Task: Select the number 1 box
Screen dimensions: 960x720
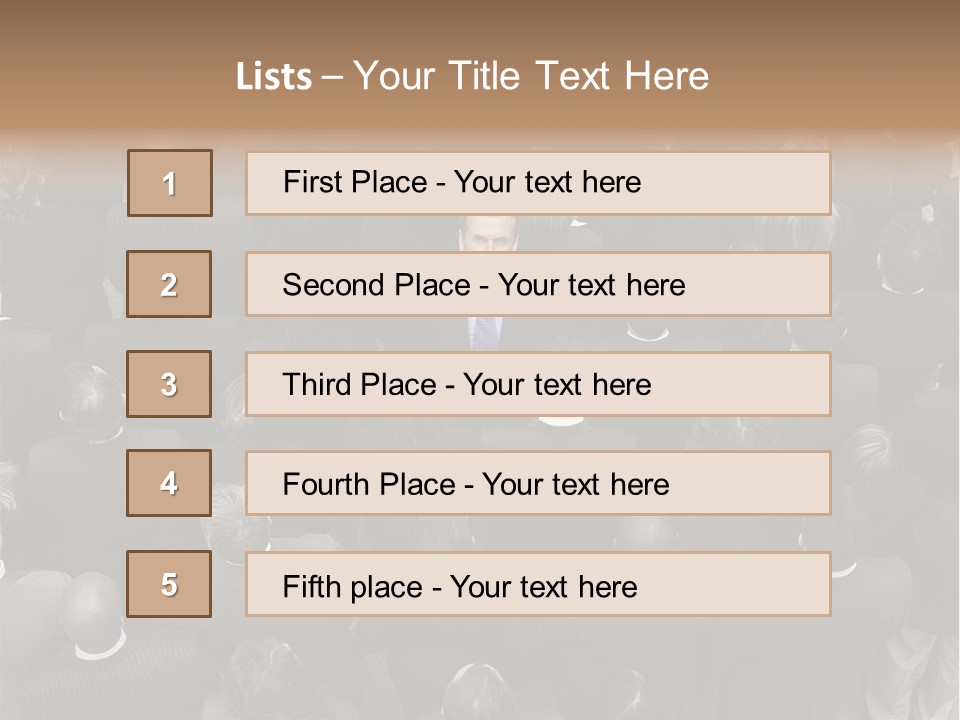Action: pos(170,183)
